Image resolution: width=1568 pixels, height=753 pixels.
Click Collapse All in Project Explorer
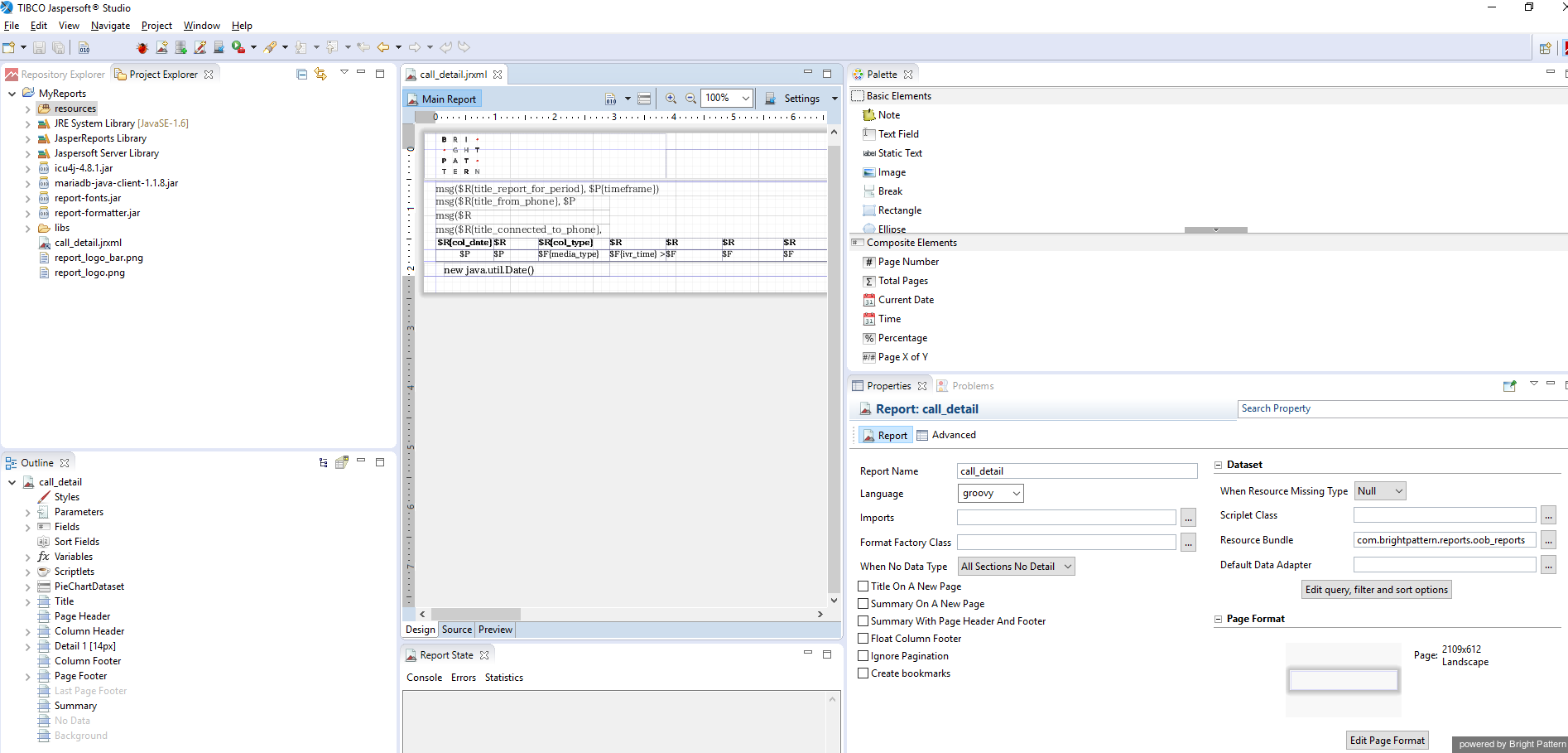(x=302, y=75)
